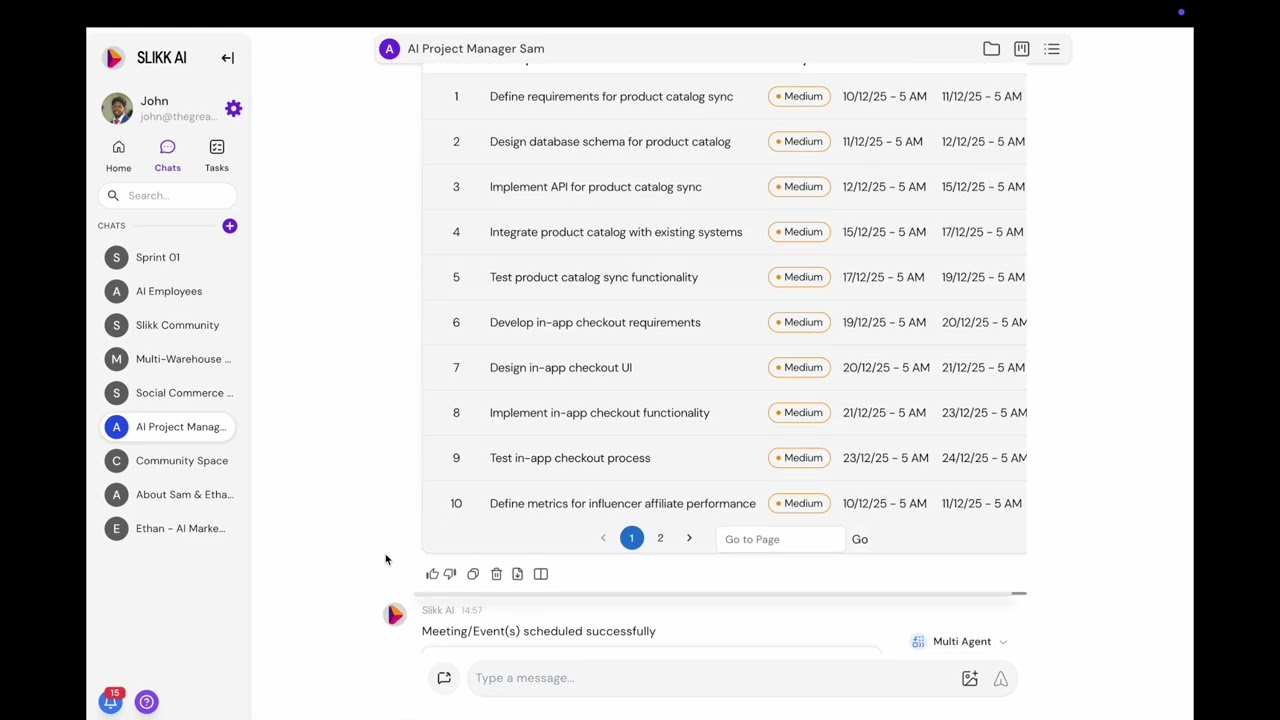Image resolution: width=1280 pixels, height=720 pixels.
Task: Open the Multi-Warehouse chat
Action: click(168, 359)
